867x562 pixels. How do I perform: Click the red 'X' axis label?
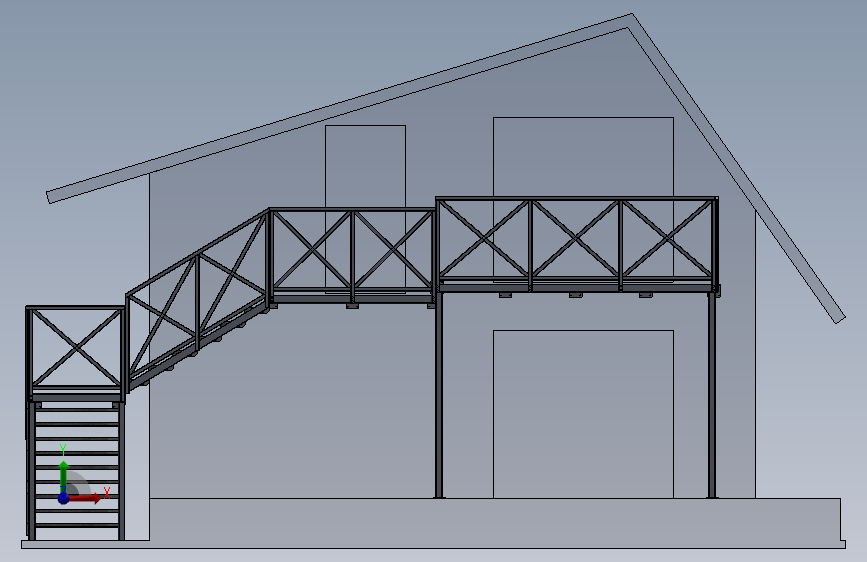tap(107, 492)
